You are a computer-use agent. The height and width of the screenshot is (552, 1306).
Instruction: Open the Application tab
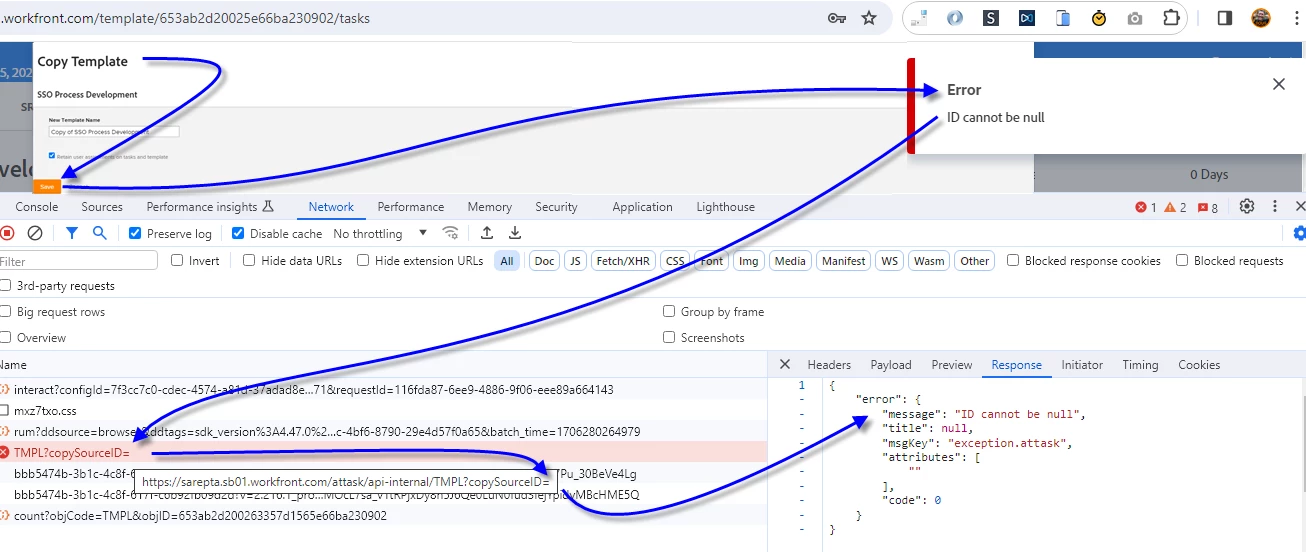click(642, 207)
